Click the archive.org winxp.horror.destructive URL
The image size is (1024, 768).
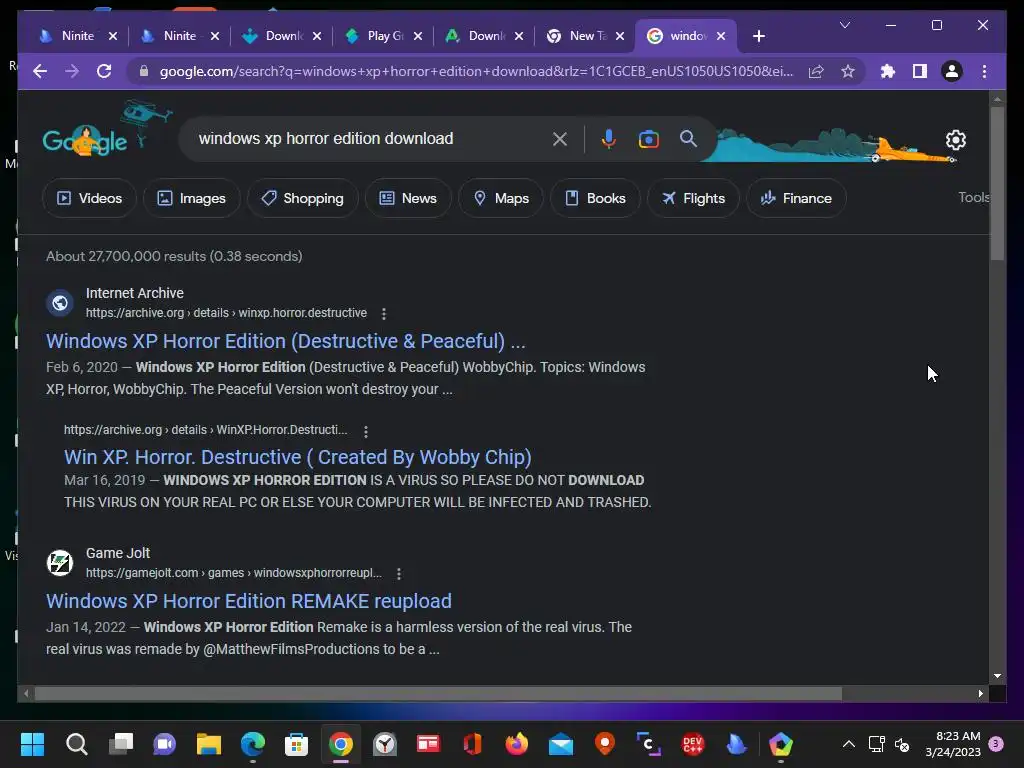[x=226, y=313]
